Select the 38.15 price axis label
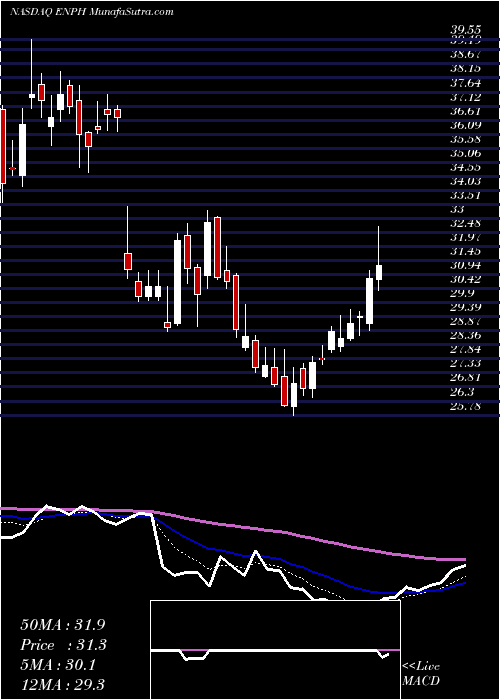The width and height of the screenshot is (500, 700). tap(465, 68)
